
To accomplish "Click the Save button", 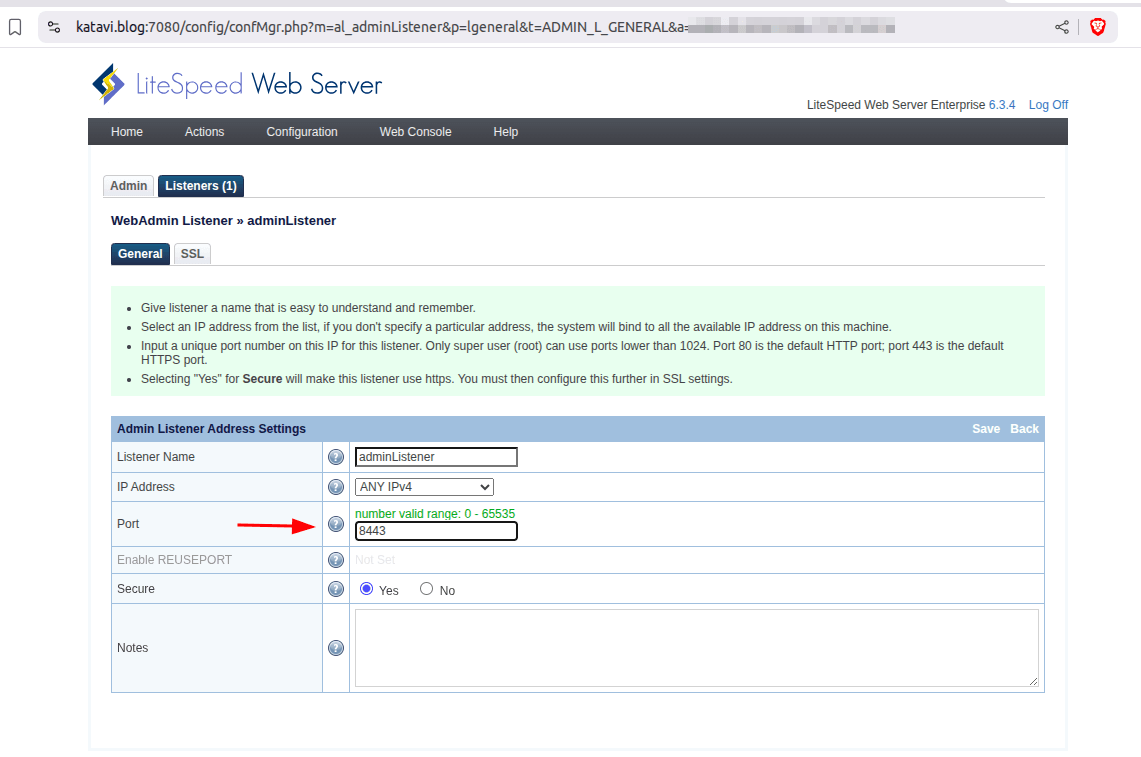I will coord(985,428).
